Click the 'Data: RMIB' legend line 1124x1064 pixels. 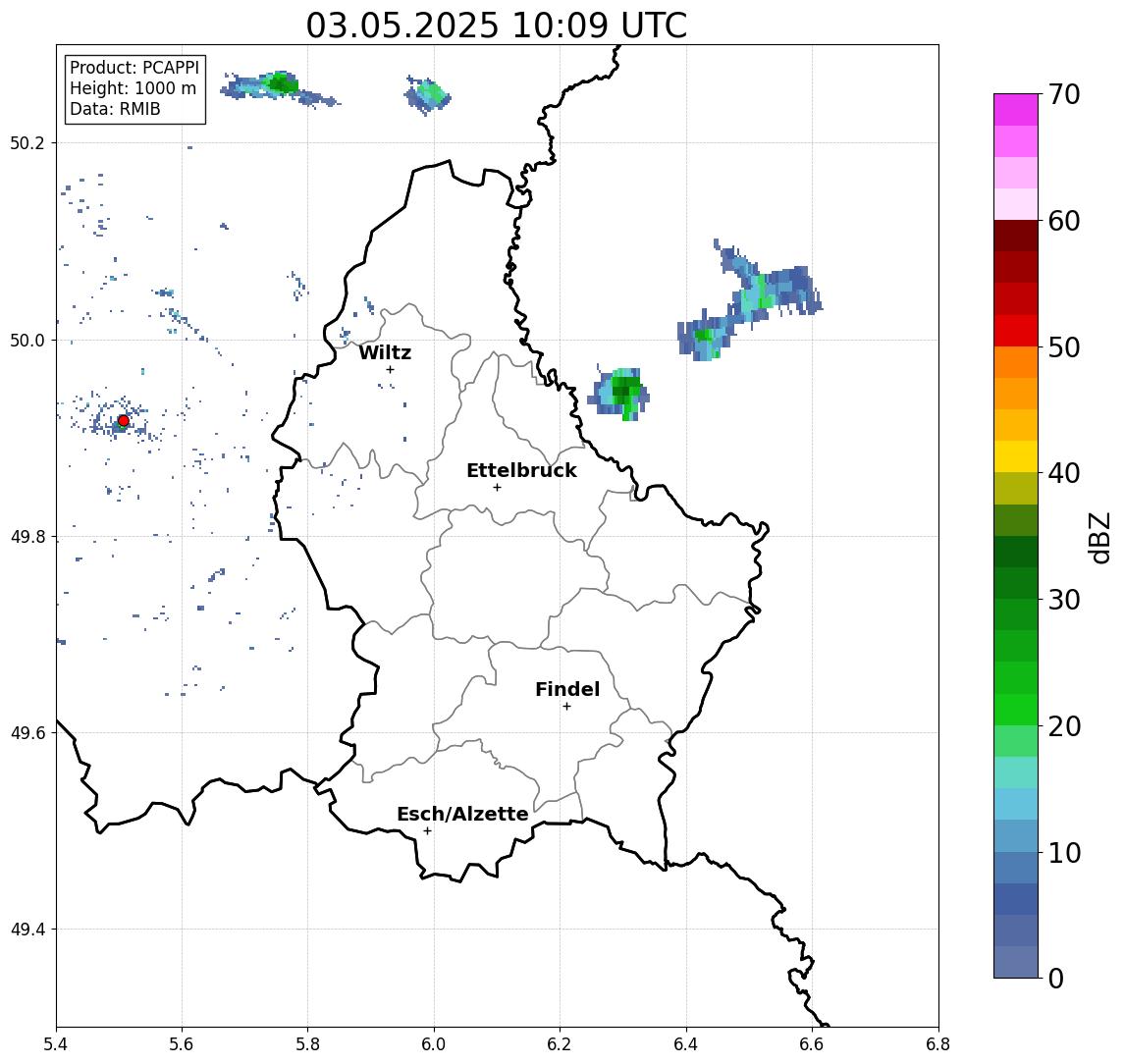coord(115,109)
